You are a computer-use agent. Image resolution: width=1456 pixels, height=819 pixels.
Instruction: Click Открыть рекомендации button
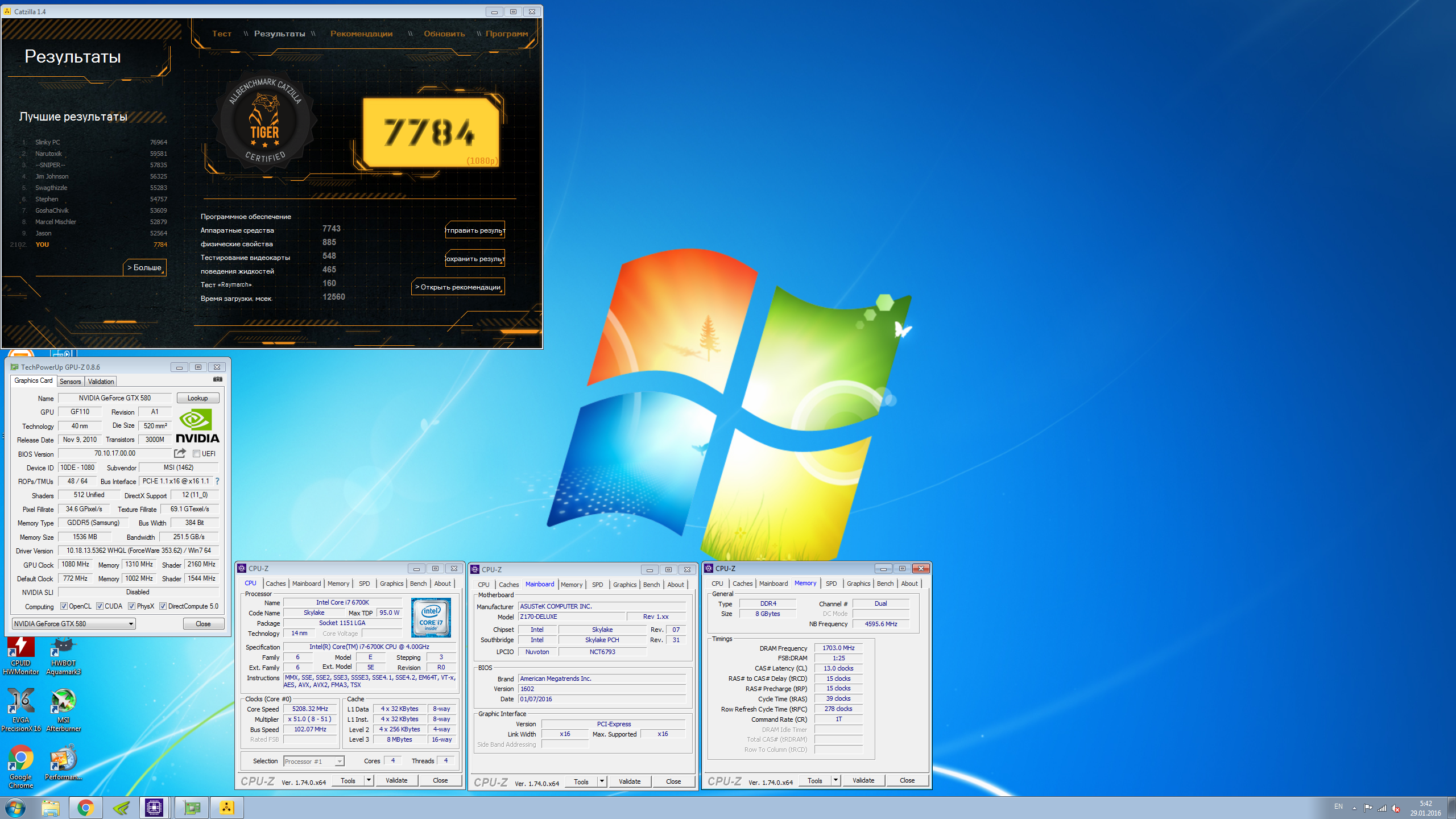click(x=458, y=287)
